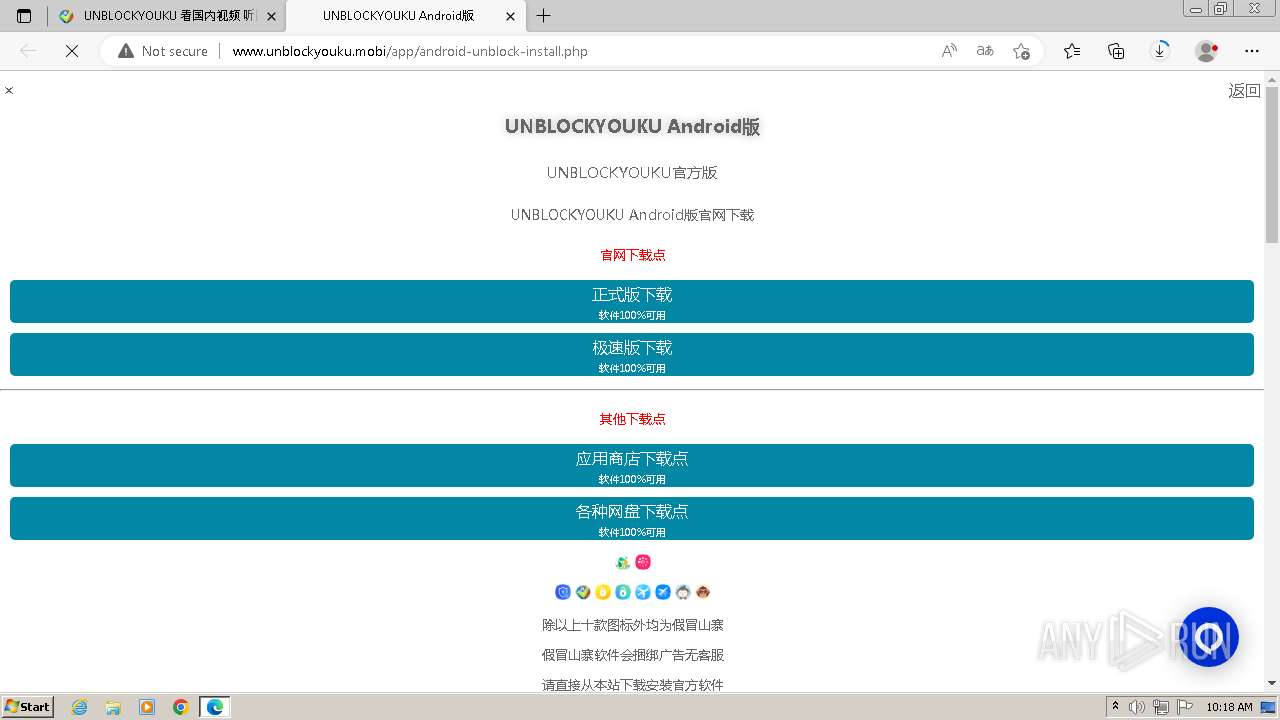This screenshot has height=720, width=1280.
Task: Click the gray owl app icon
Action: click(x=683, y=592)
